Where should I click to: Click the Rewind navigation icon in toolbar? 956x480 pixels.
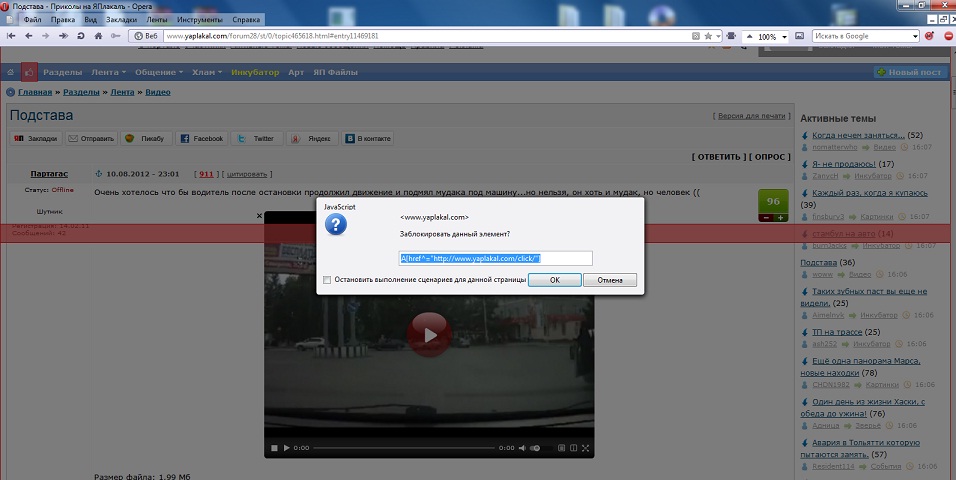click(11, 36)
